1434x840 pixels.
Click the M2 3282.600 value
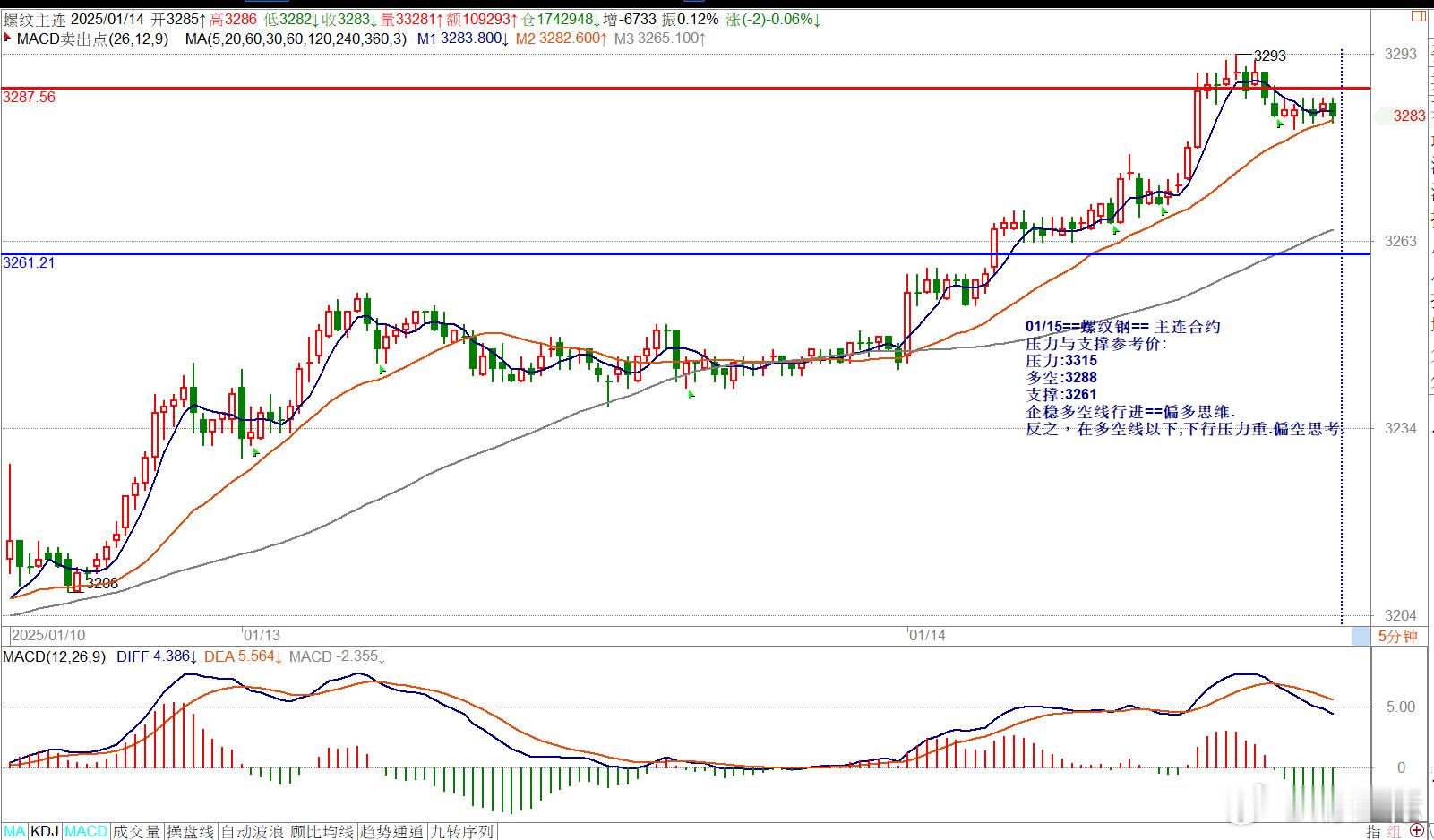[562, 39]
